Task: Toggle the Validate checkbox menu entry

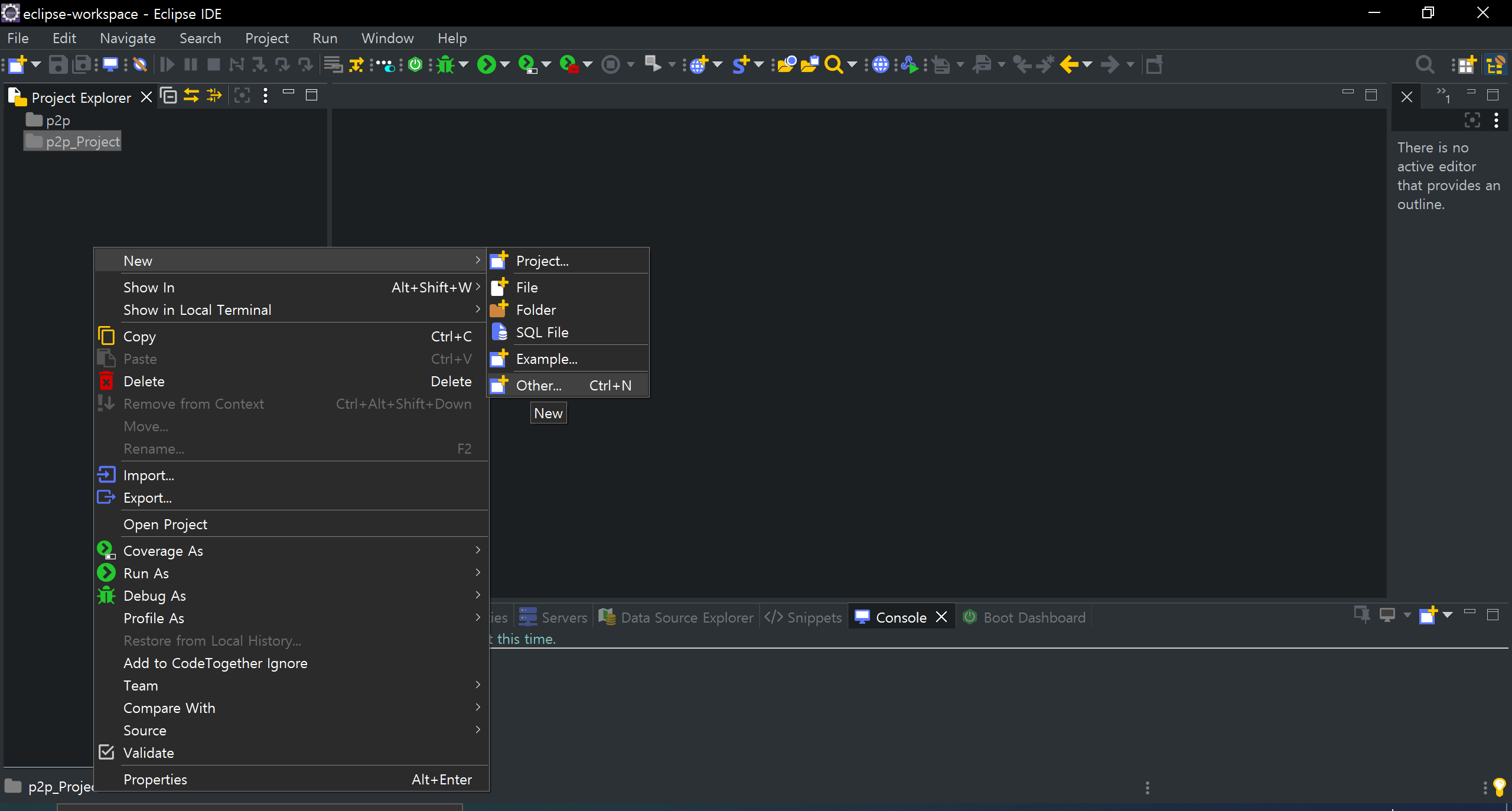Action: 148,753
